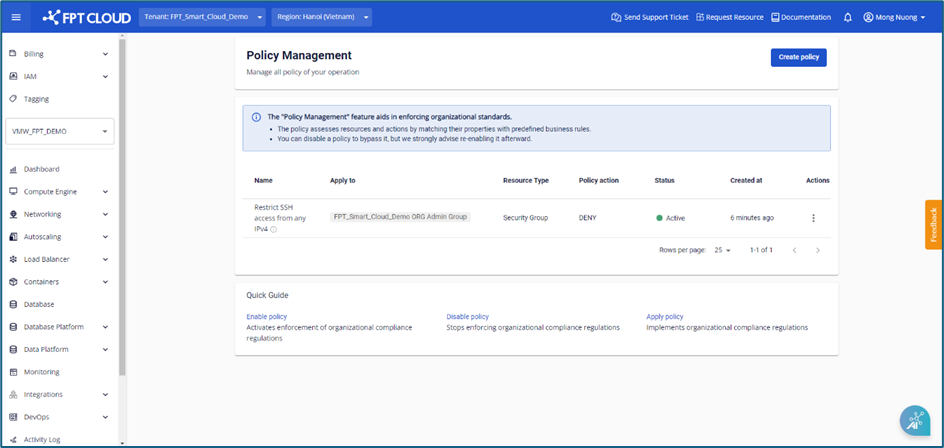
Task: Go to next page arrow in pagination
Action: click(x=818, y=250)
